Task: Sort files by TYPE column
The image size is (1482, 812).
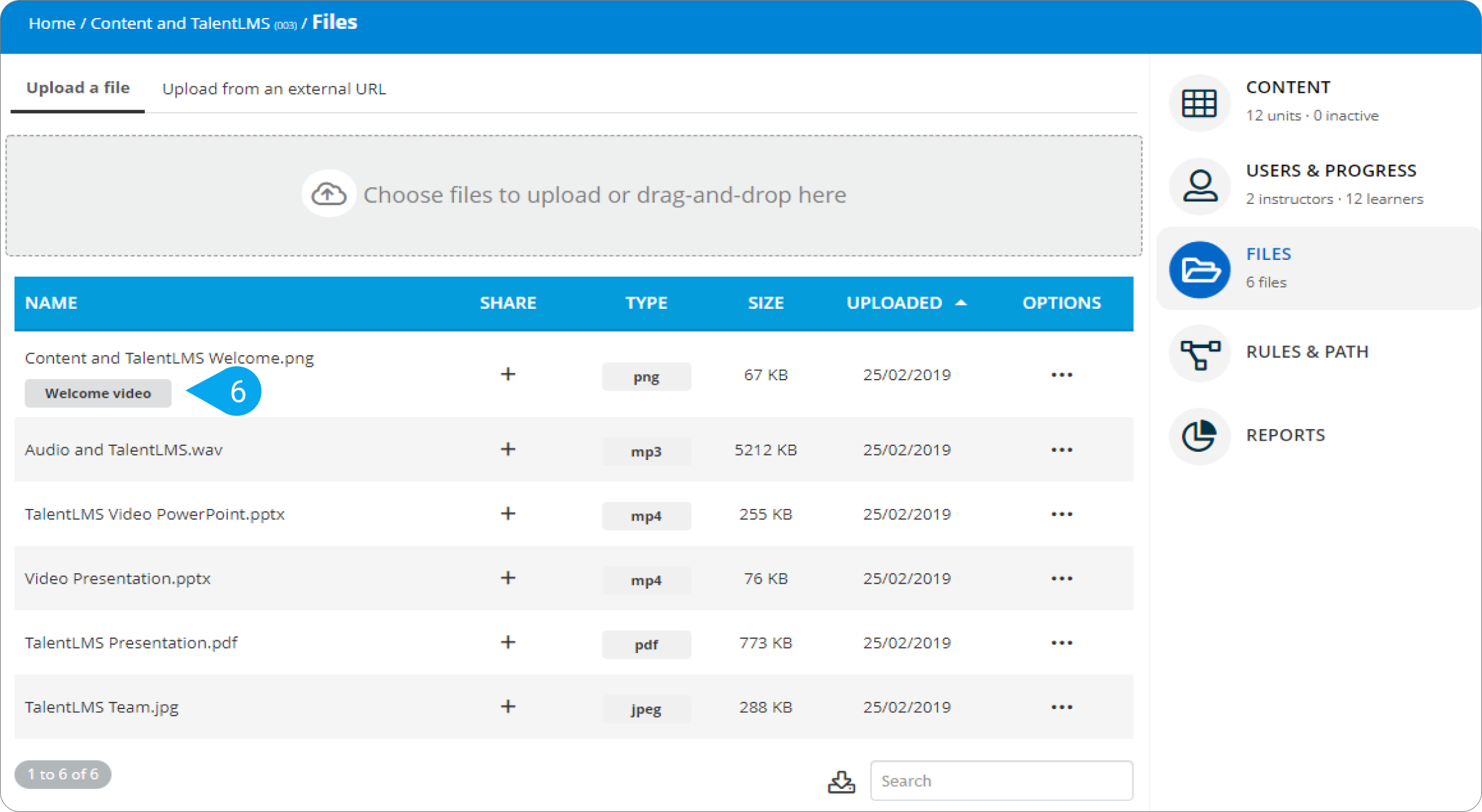Action: (646, 302)
